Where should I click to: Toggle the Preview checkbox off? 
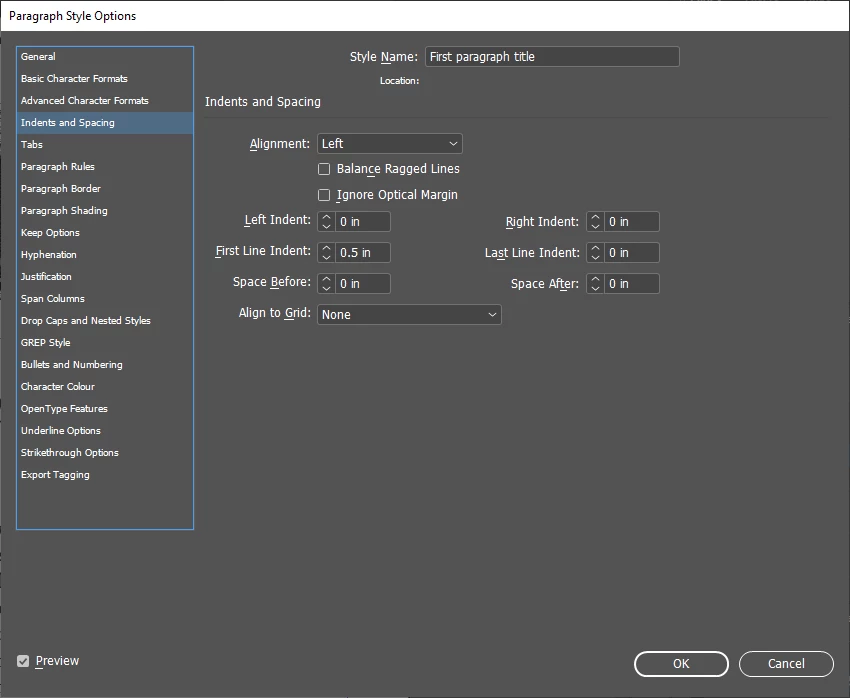pos(23,661)
